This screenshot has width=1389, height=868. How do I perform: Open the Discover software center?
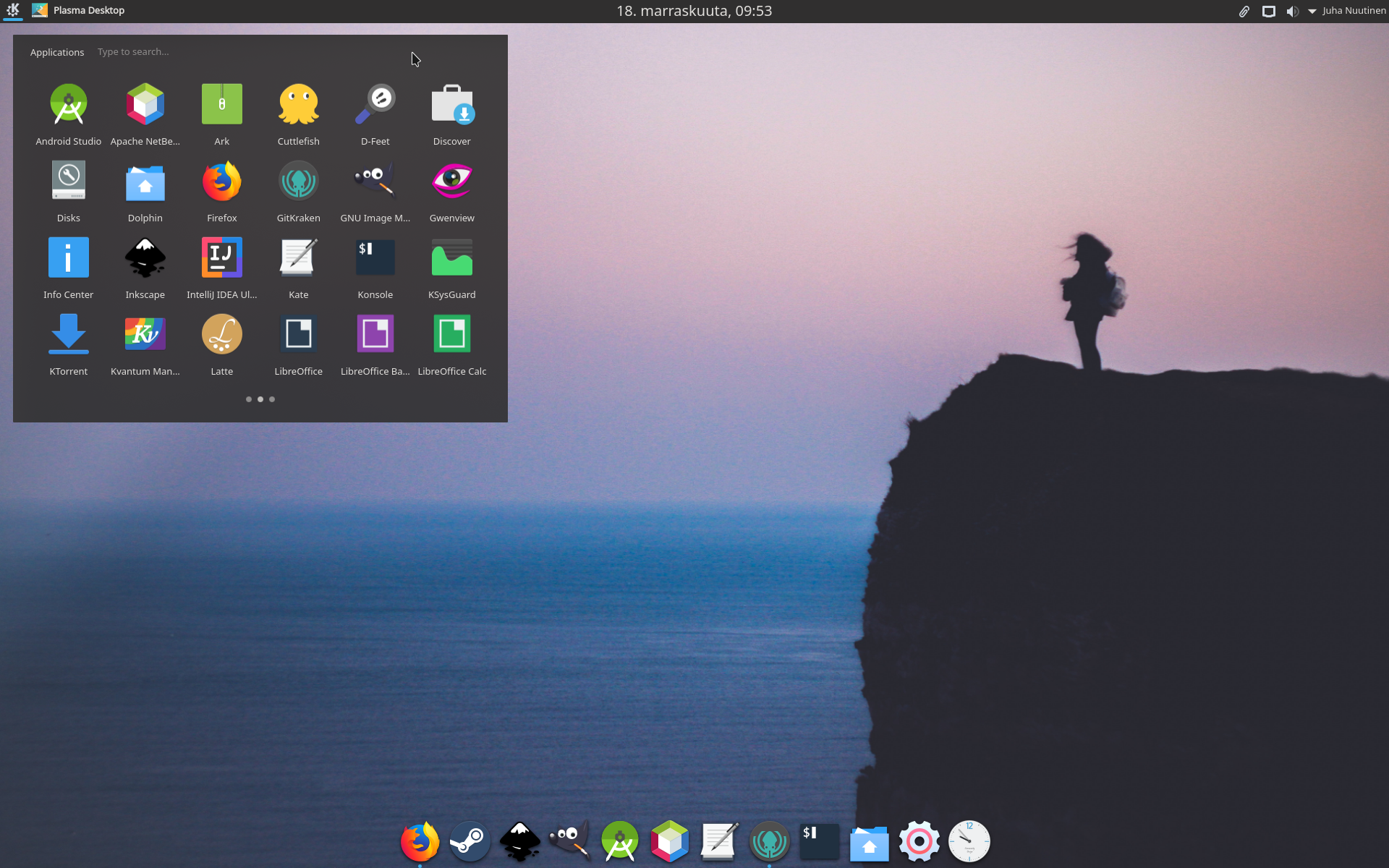pos(452,114)
